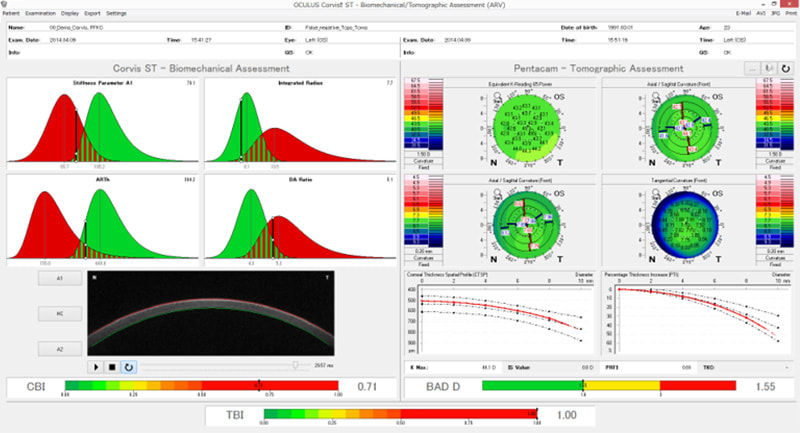Viewport: 800px width, 433px height.
Task: Click the TBI color bar indicator
Action: [401, 414]
